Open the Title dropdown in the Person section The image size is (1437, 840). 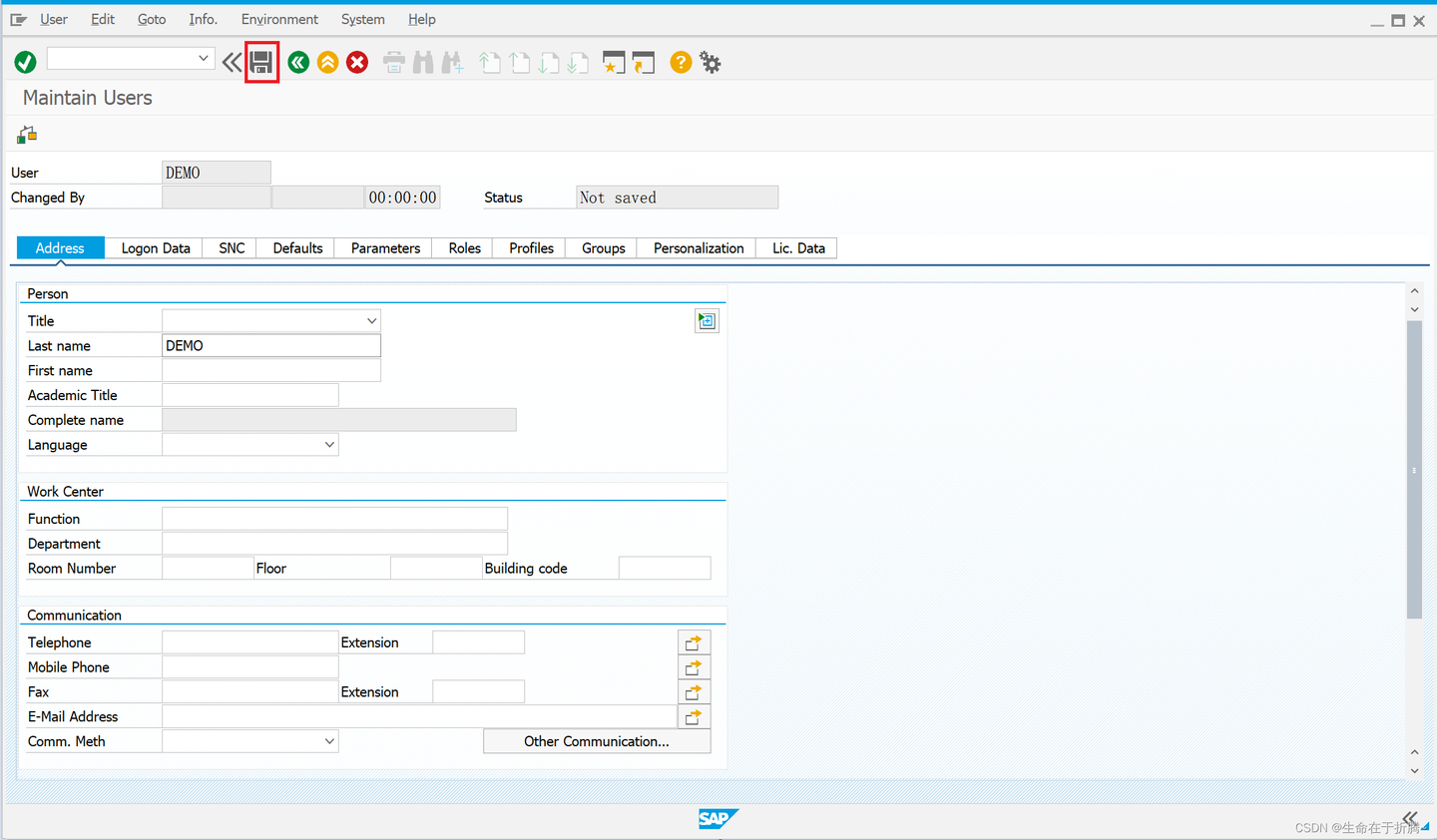pos(372,320)
